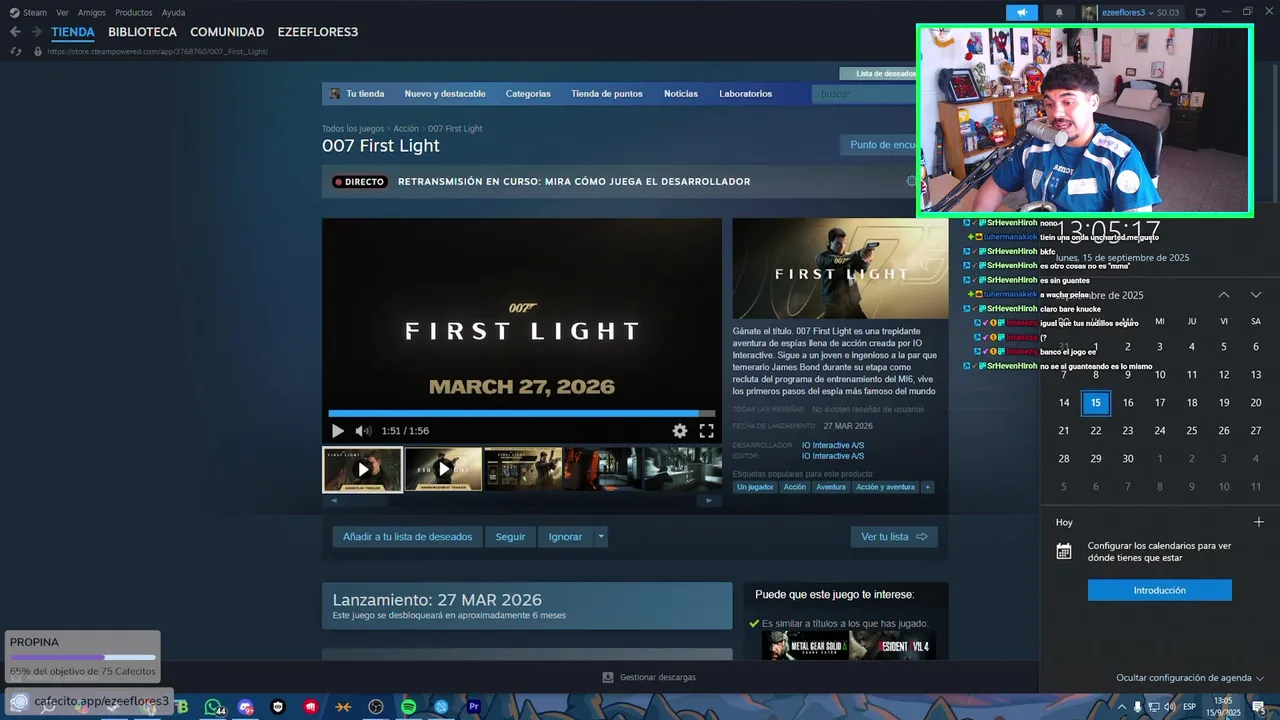Click the Steam announcements megaphone button
This screenshot has width=1280, height=720.
point(1022,13)
